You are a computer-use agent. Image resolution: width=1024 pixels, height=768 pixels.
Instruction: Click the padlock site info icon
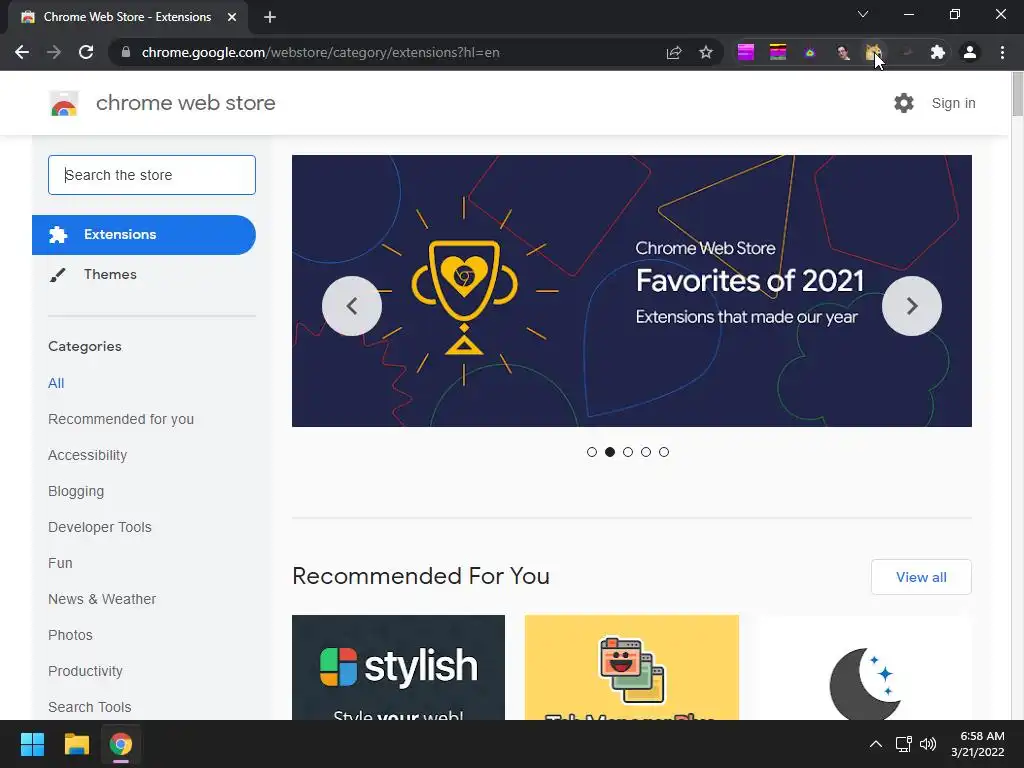(126, 52)
